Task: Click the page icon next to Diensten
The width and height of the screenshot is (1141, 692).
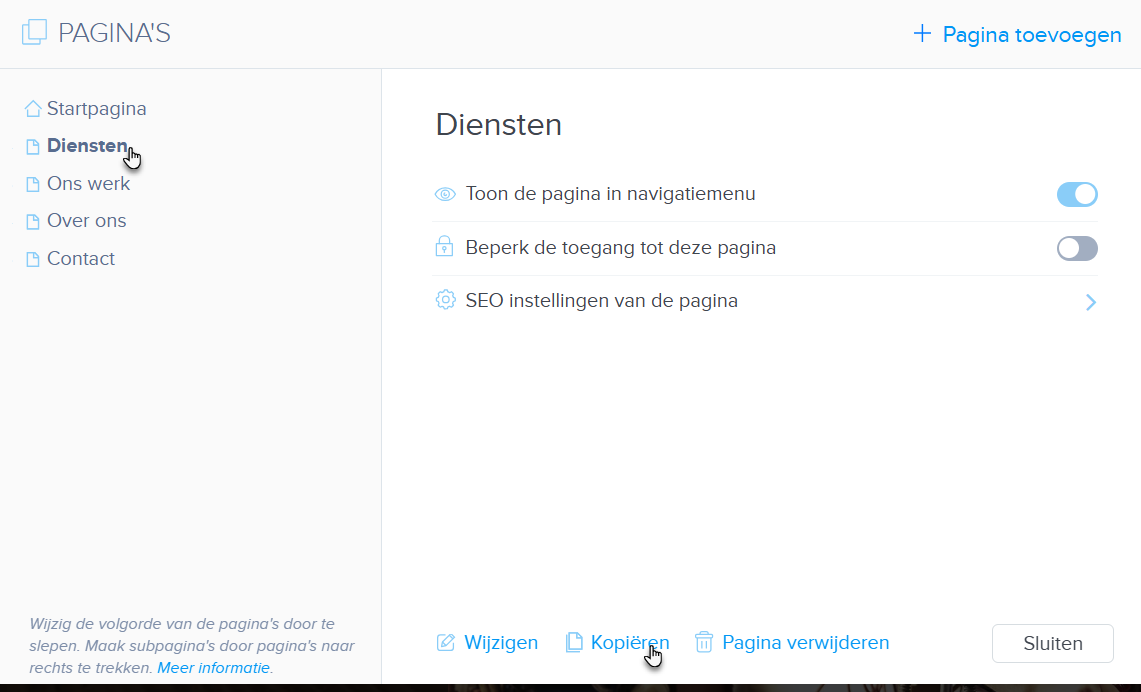Action: (x=33, y=147)
